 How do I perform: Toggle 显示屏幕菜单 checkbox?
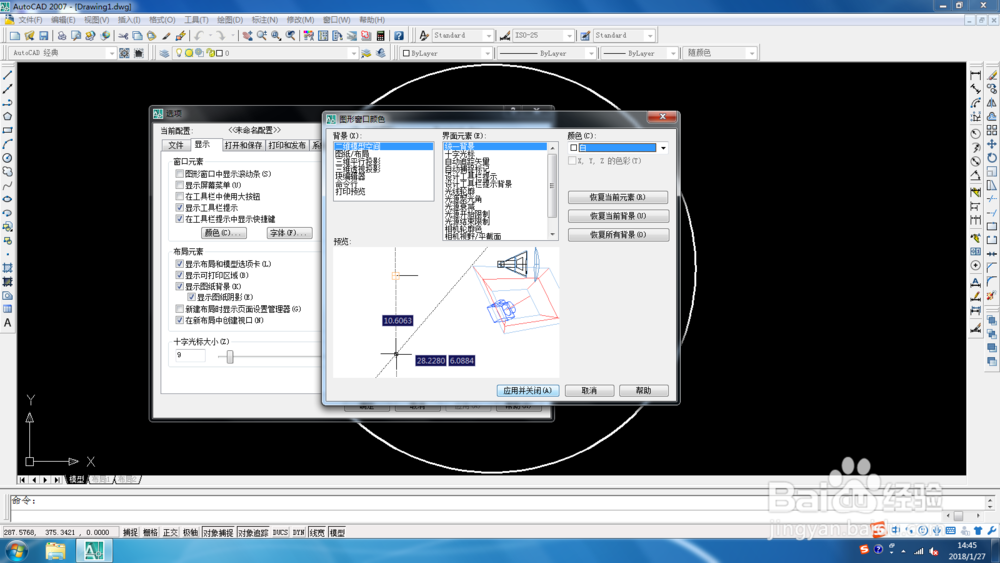(179, 185)
